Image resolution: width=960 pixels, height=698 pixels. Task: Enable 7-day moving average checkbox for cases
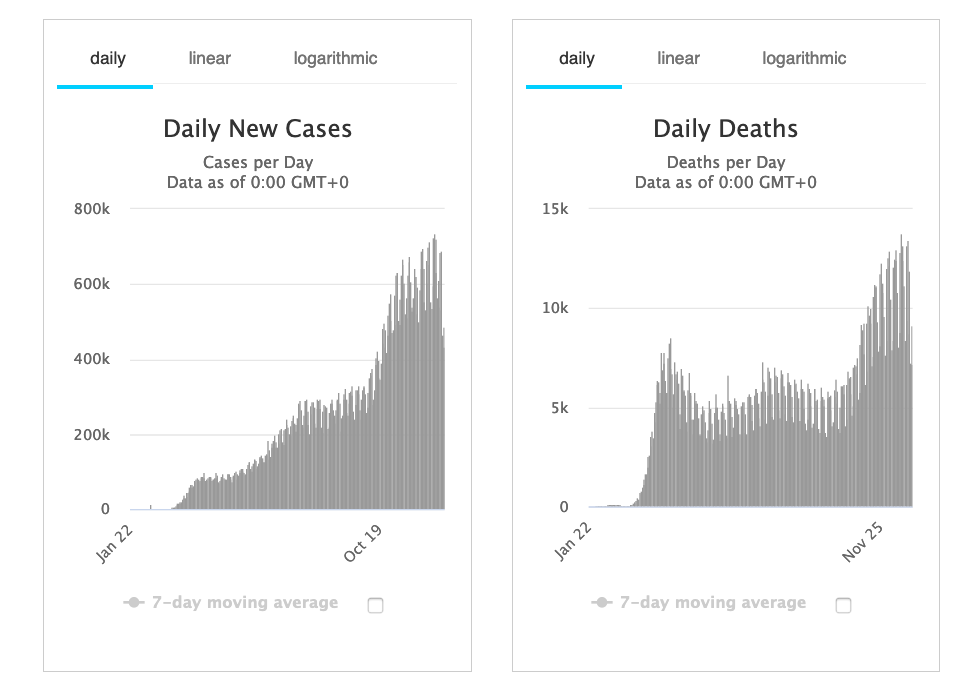coord(375,605)
